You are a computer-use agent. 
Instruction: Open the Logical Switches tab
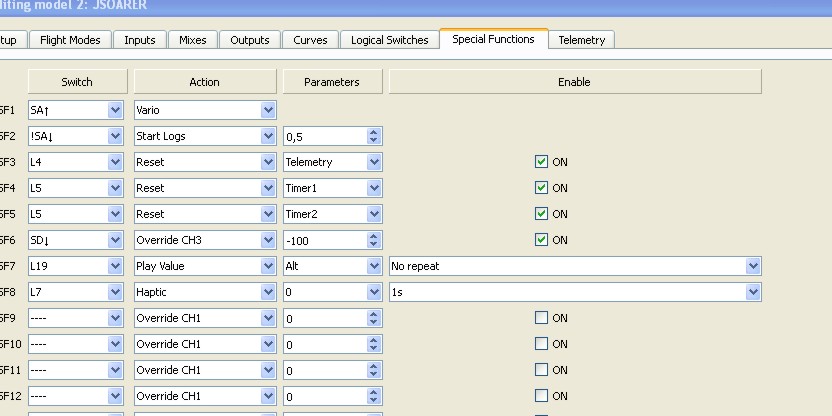pyautogui.click(x=389, y=40)
